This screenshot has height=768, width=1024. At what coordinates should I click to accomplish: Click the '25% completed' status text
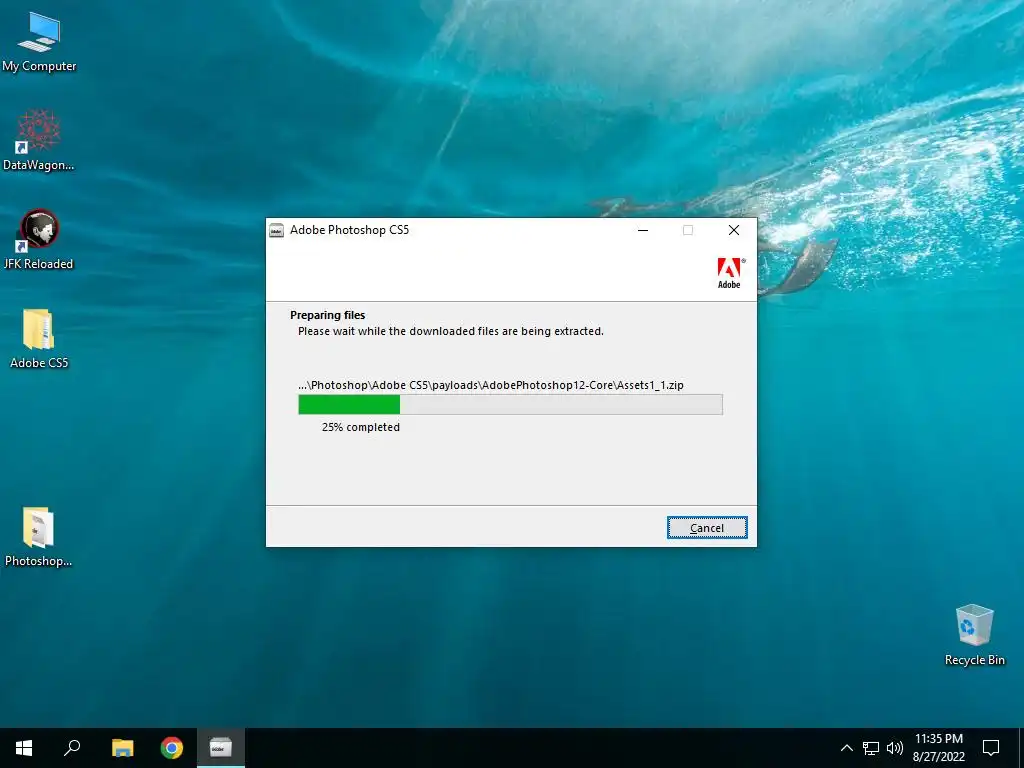360,427
